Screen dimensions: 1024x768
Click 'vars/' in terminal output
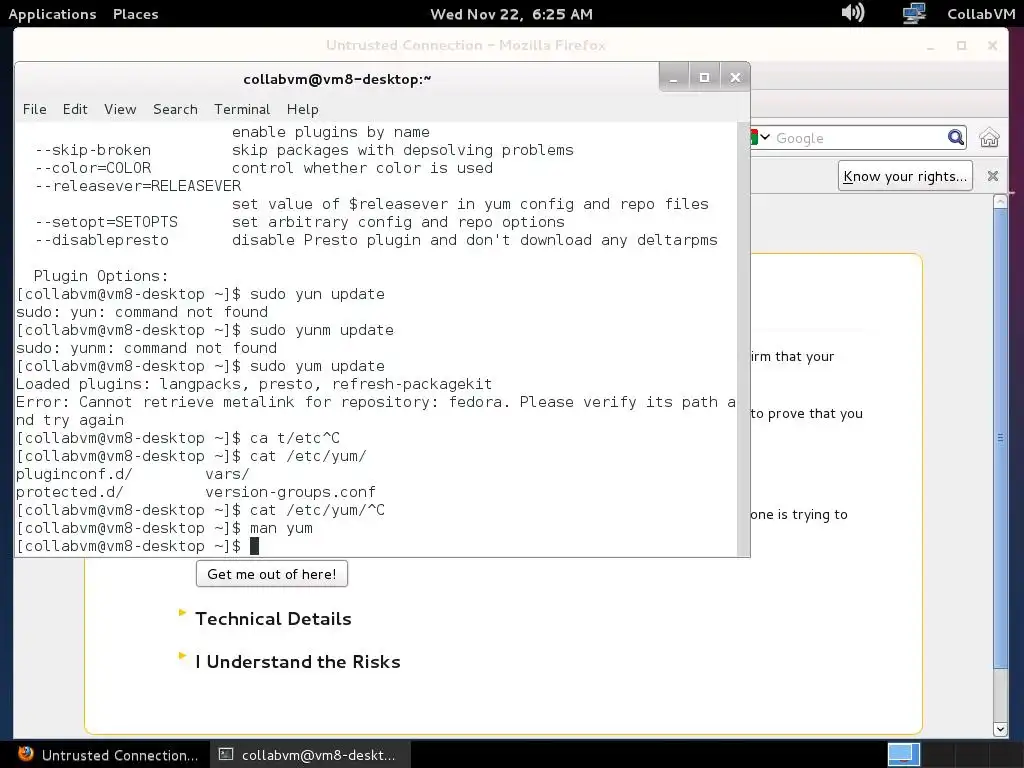pyautogui.click(x=227, y=474)
